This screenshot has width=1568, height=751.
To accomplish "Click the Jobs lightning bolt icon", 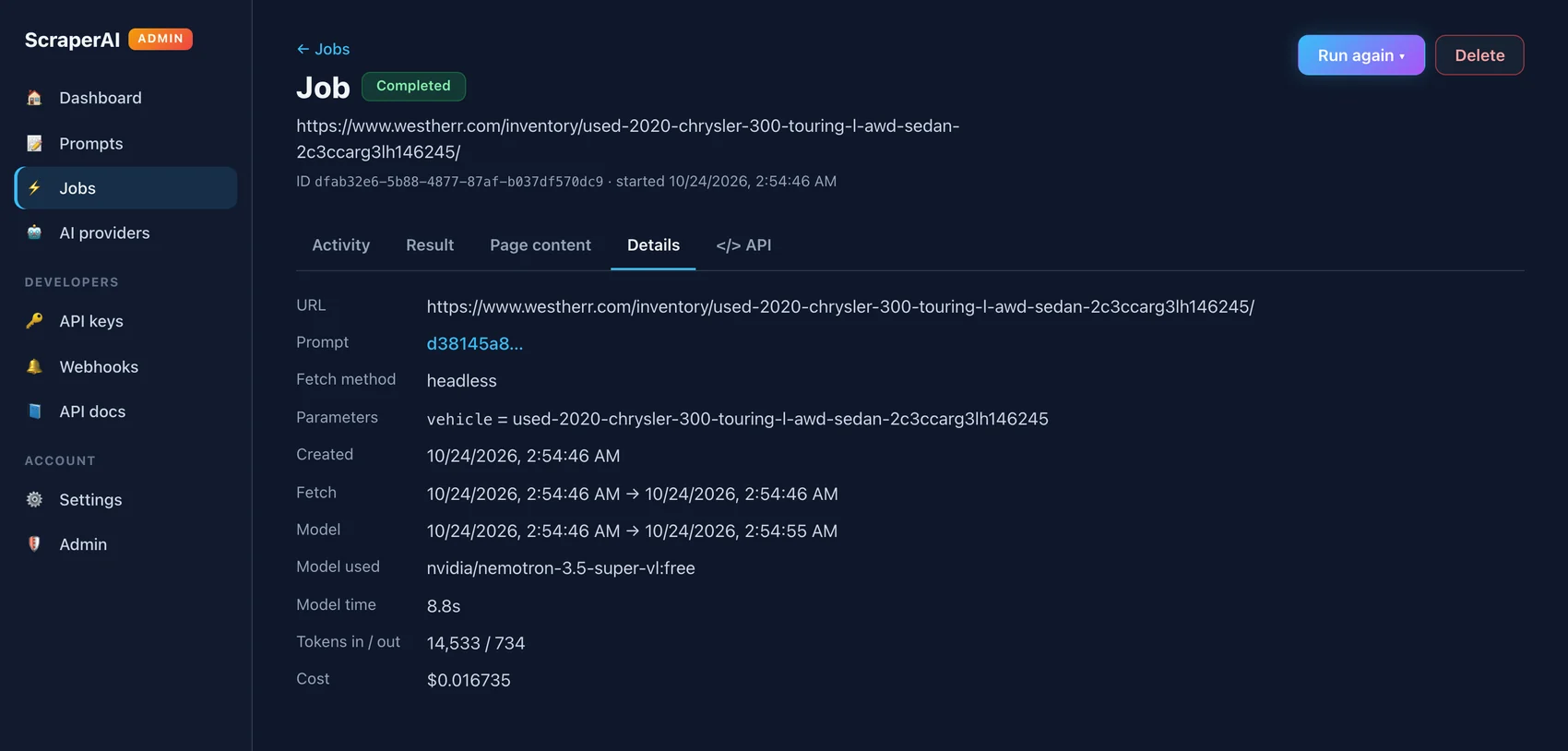I will 34,188.
